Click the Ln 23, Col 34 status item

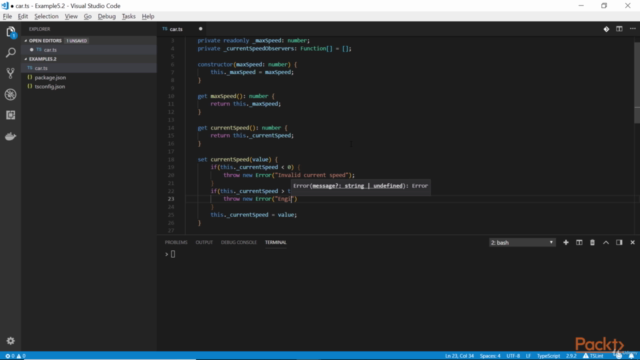(459, 356)
